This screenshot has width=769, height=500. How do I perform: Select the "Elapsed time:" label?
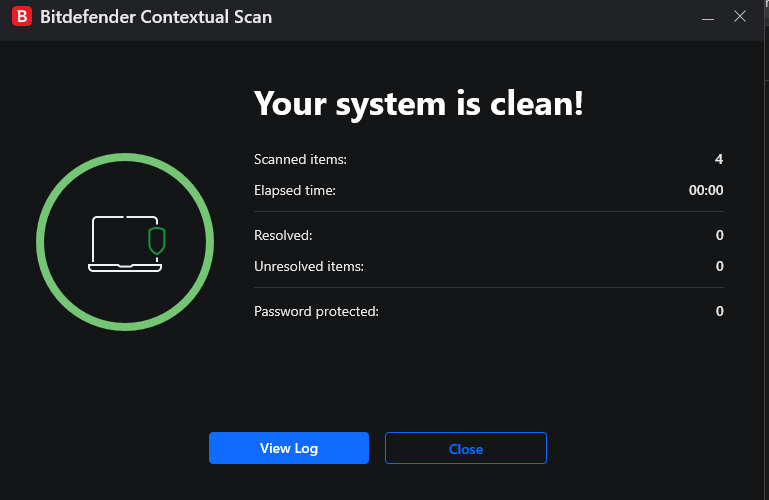[295, 190]
